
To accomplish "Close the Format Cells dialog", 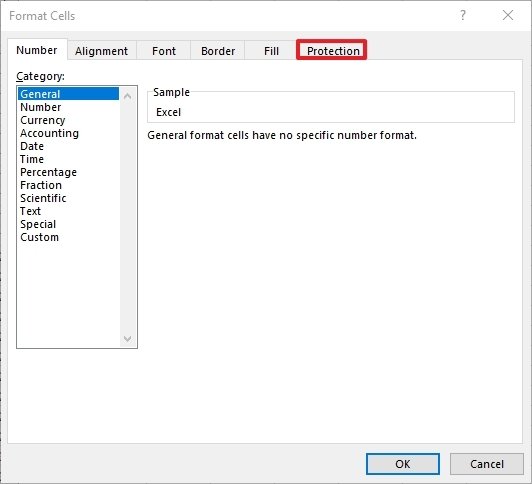I will pyautogui.click(x=508, y=15).
